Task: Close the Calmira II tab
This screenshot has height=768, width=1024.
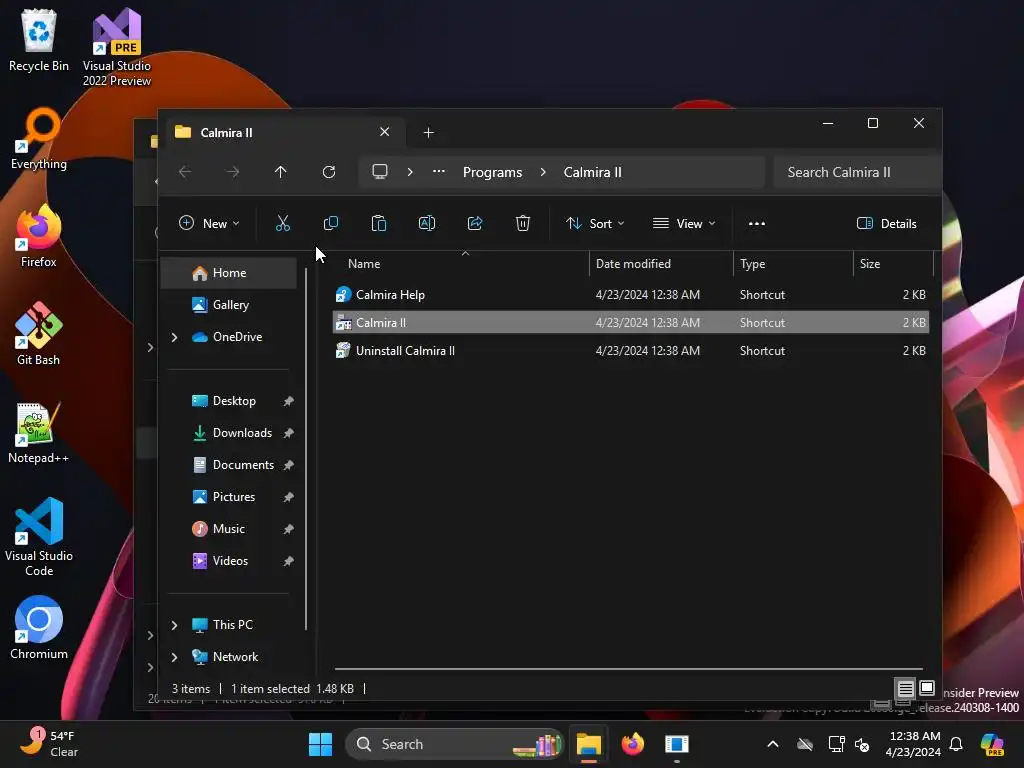Action: [385, 132]
